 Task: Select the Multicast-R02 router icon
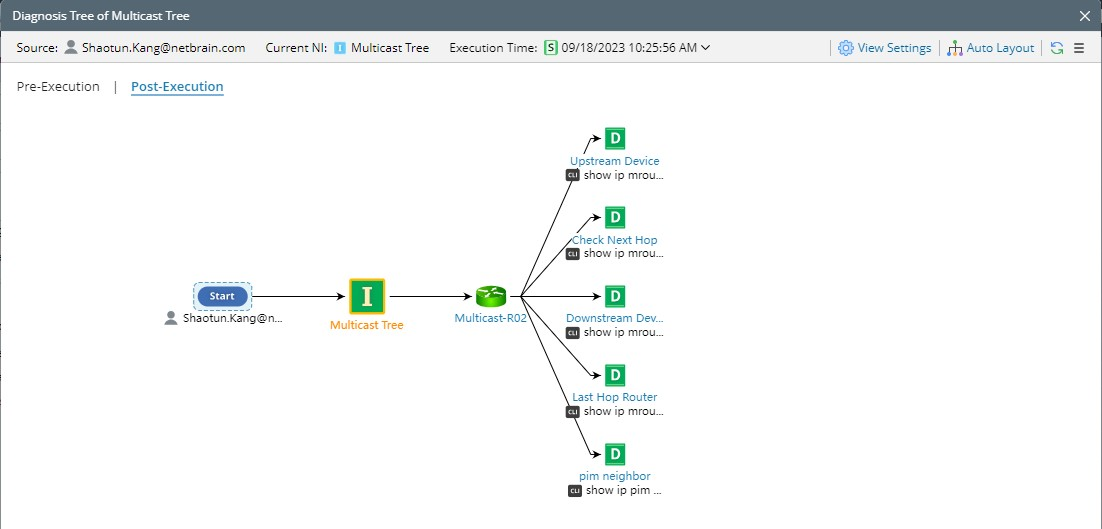tap(490, 296)
